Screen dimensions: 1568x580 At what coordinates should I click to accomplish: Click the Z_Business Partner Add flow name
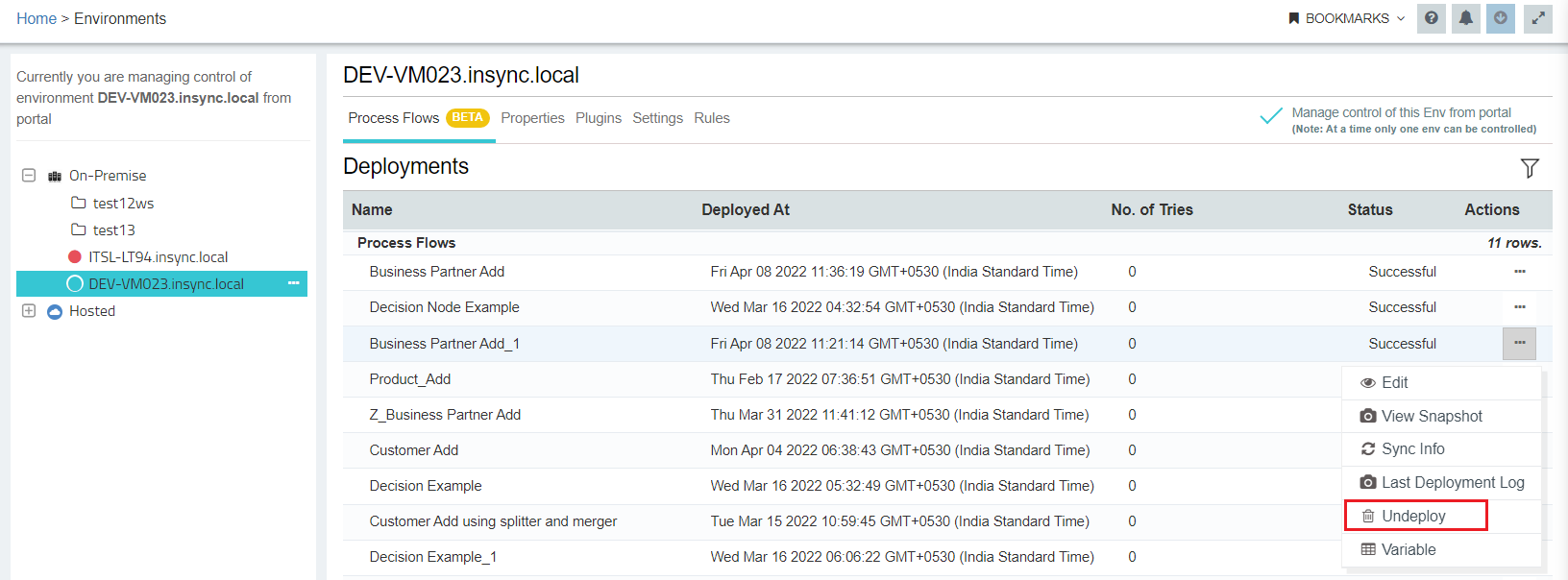tap(446, 415)
